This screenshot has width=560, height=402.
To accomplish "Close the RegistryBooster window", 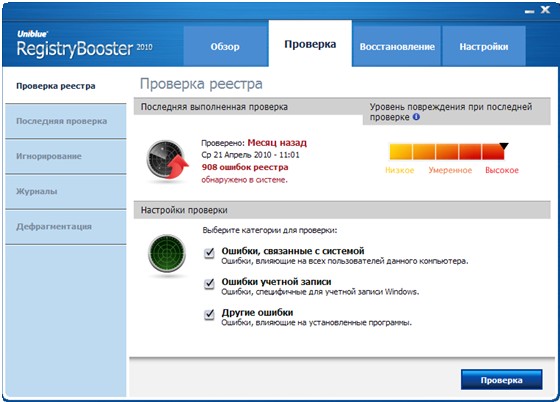I will (x=545, y=10).
